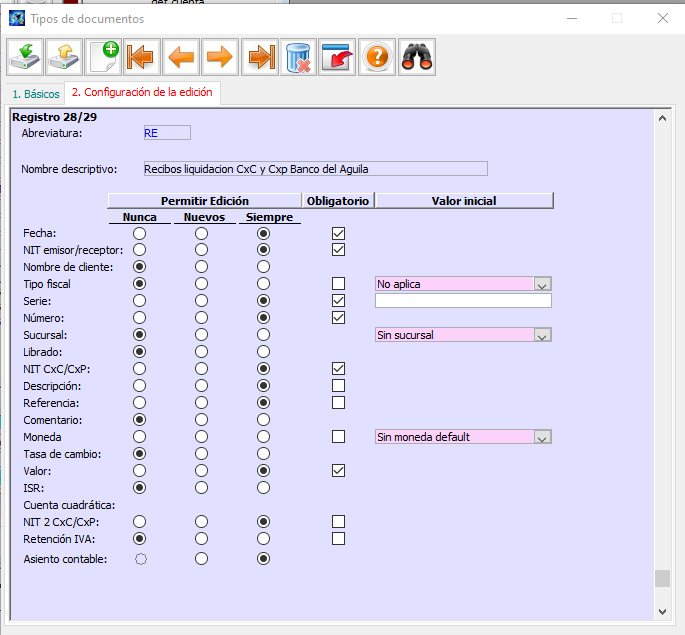
Task: Set Valor editing to Nuevos
Action: click(201, 471)
